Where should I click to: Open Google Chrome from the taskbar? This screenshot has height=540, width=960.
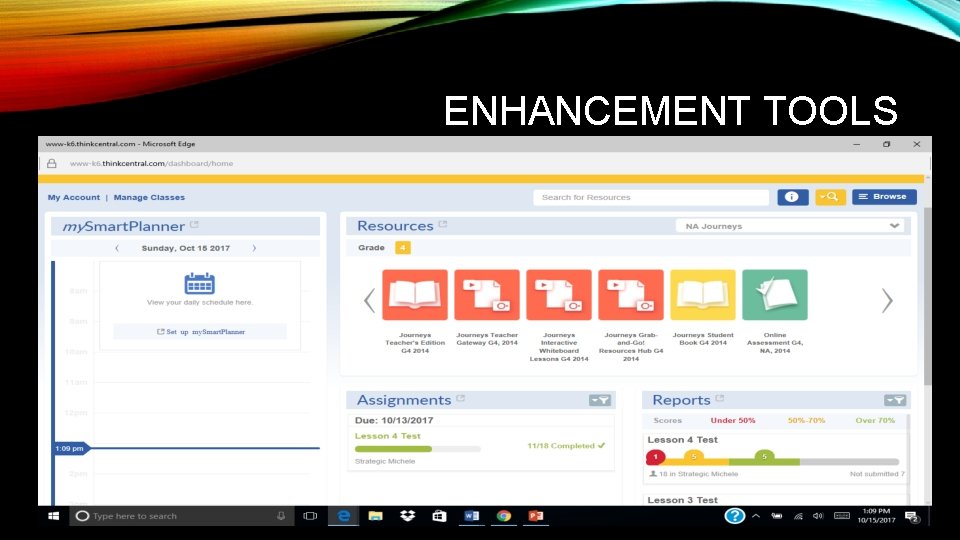pyautogui.click(x=504, y=516)
